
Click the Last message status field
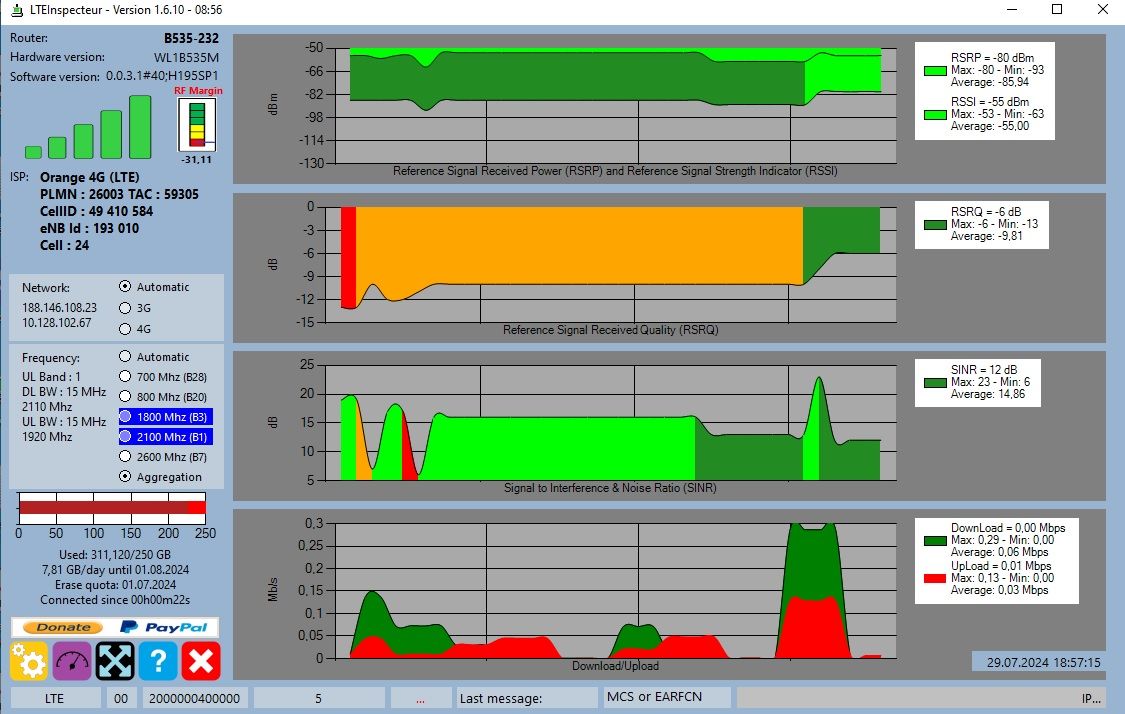click(527, 698)
